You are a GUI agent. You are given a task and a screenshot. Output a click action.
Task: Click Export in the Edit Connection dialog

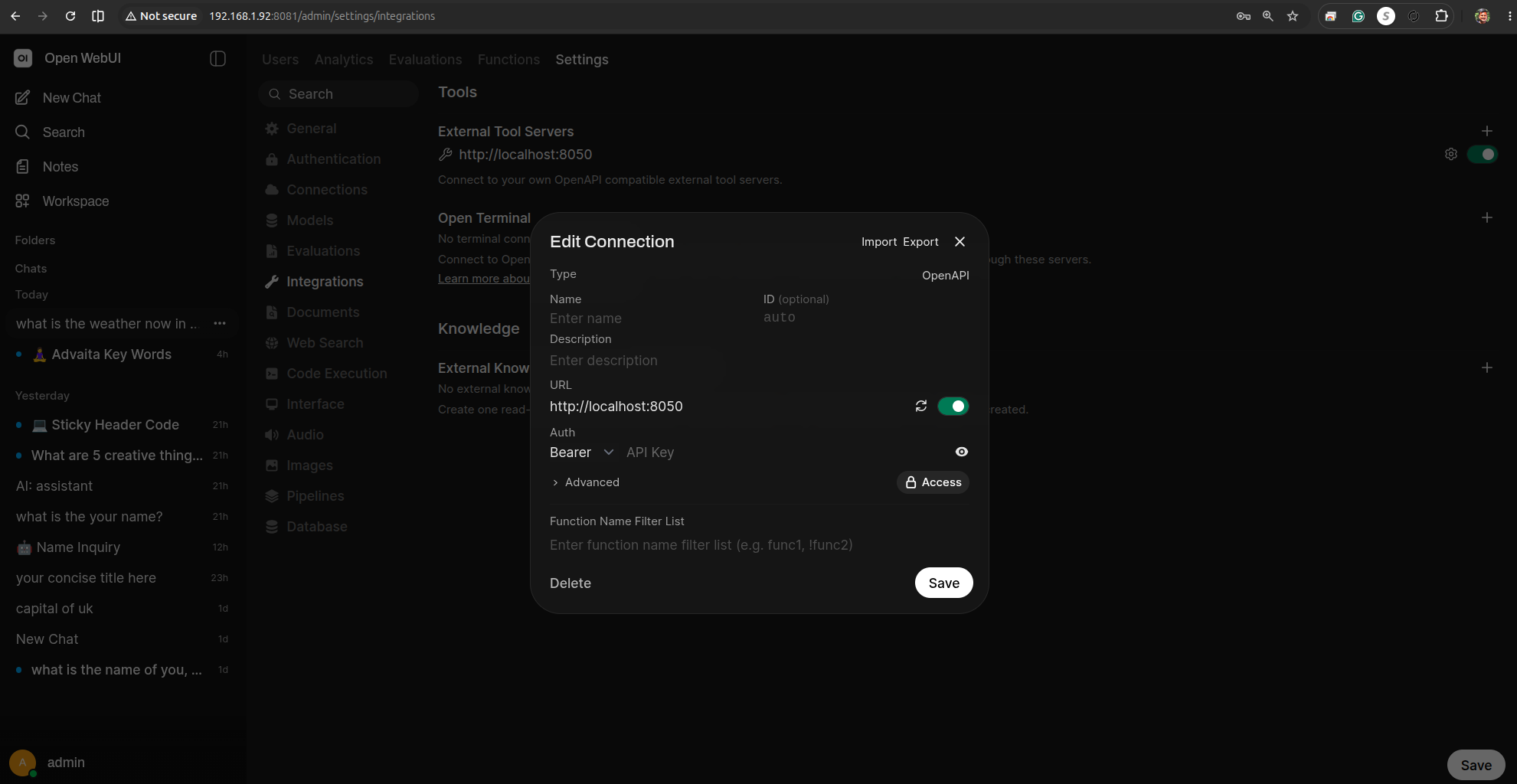tap(920, 242)
